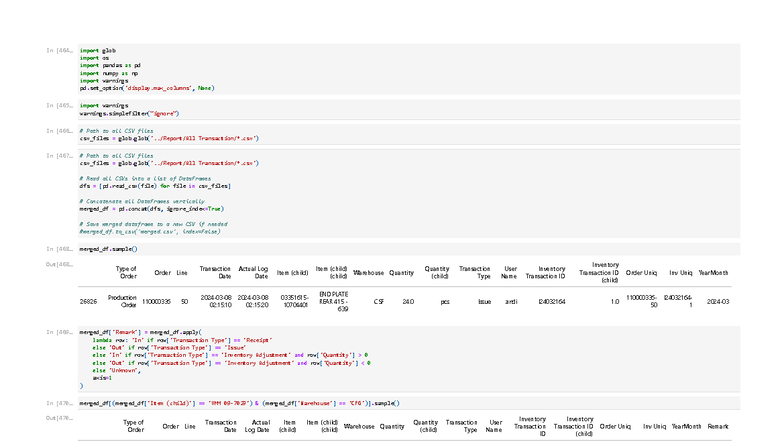Click the import glob code cell
This screenshot has height=441, width=784.
[409, 69]
